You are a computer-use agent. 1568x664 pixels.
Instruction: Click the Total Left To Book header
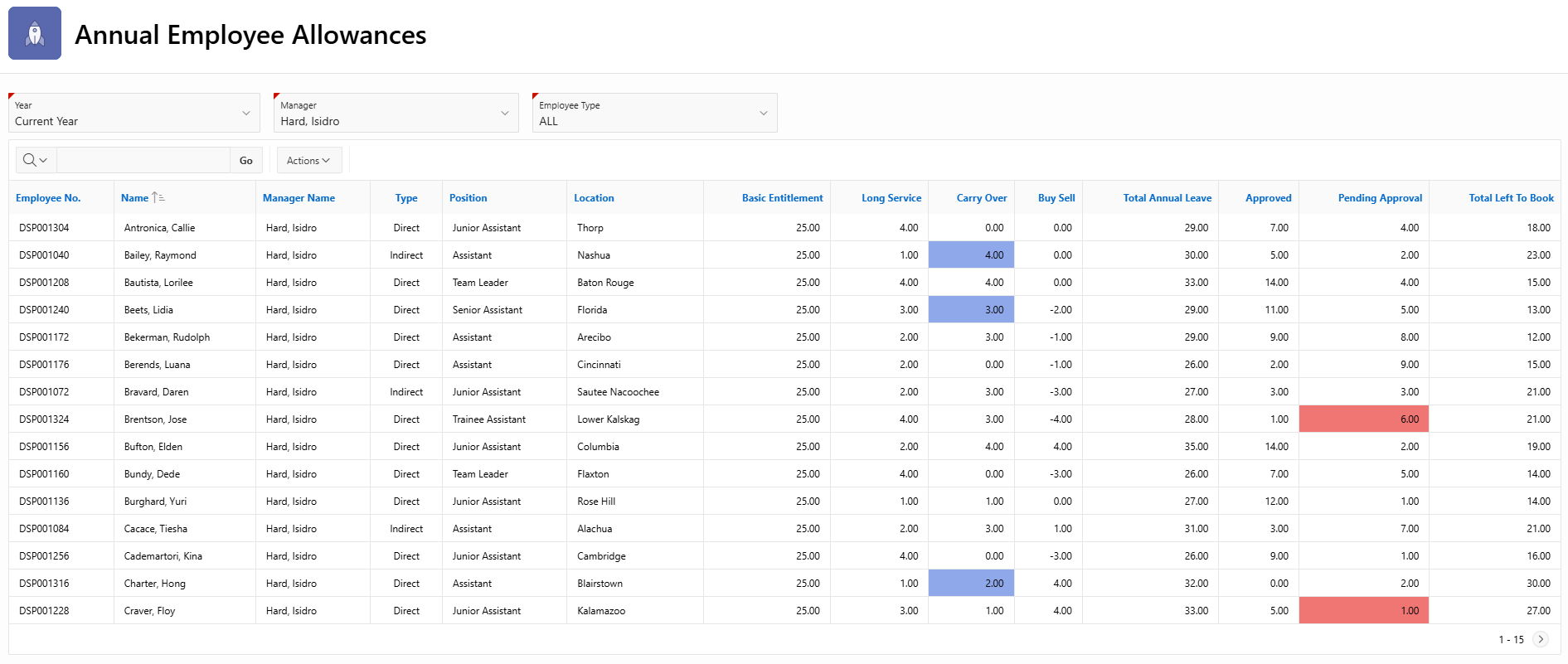1510,198
